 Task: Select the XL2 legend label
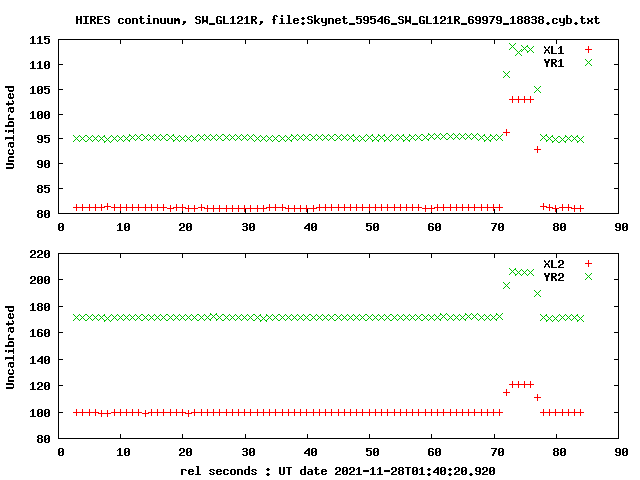[x=553, y=264]
